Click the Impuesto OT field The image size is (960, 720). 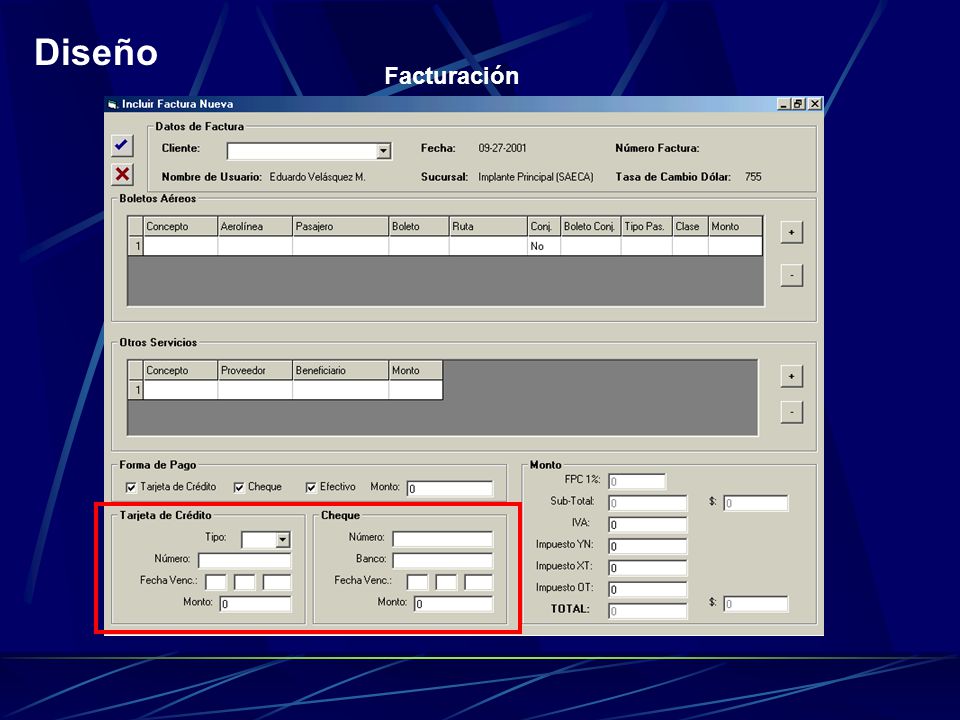pyautogui.click(x=648, y=590)
